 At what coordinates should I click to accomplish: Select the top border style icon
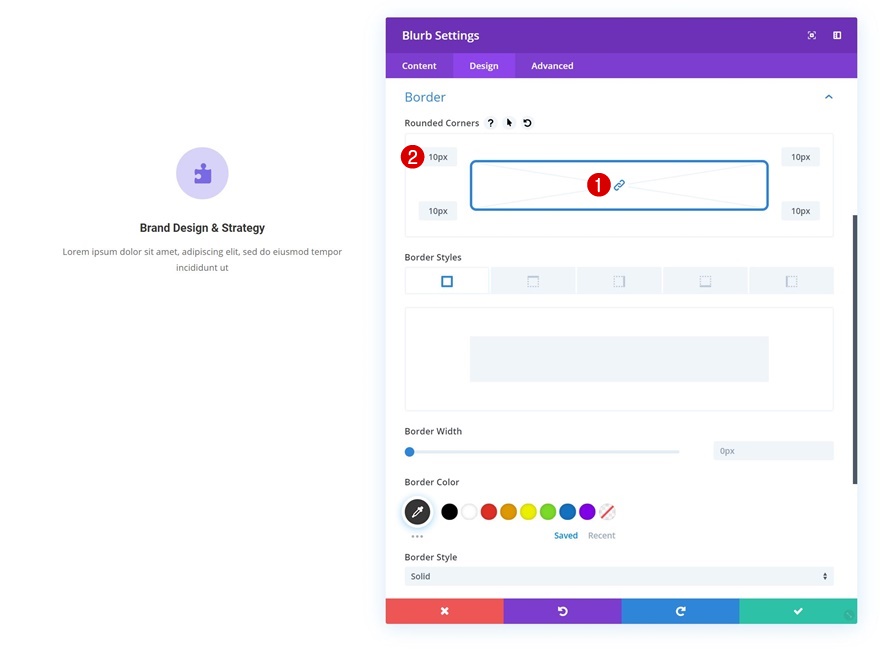coord(533,281)
